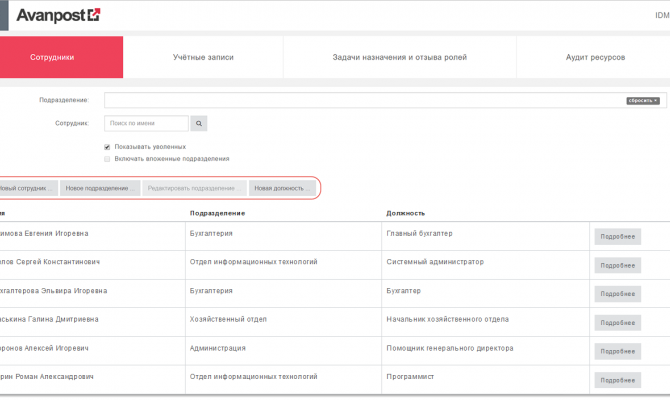Enable "Включать вложенные подразделения" checkbox
Viewport: 670px width, 400px height.
107,158
